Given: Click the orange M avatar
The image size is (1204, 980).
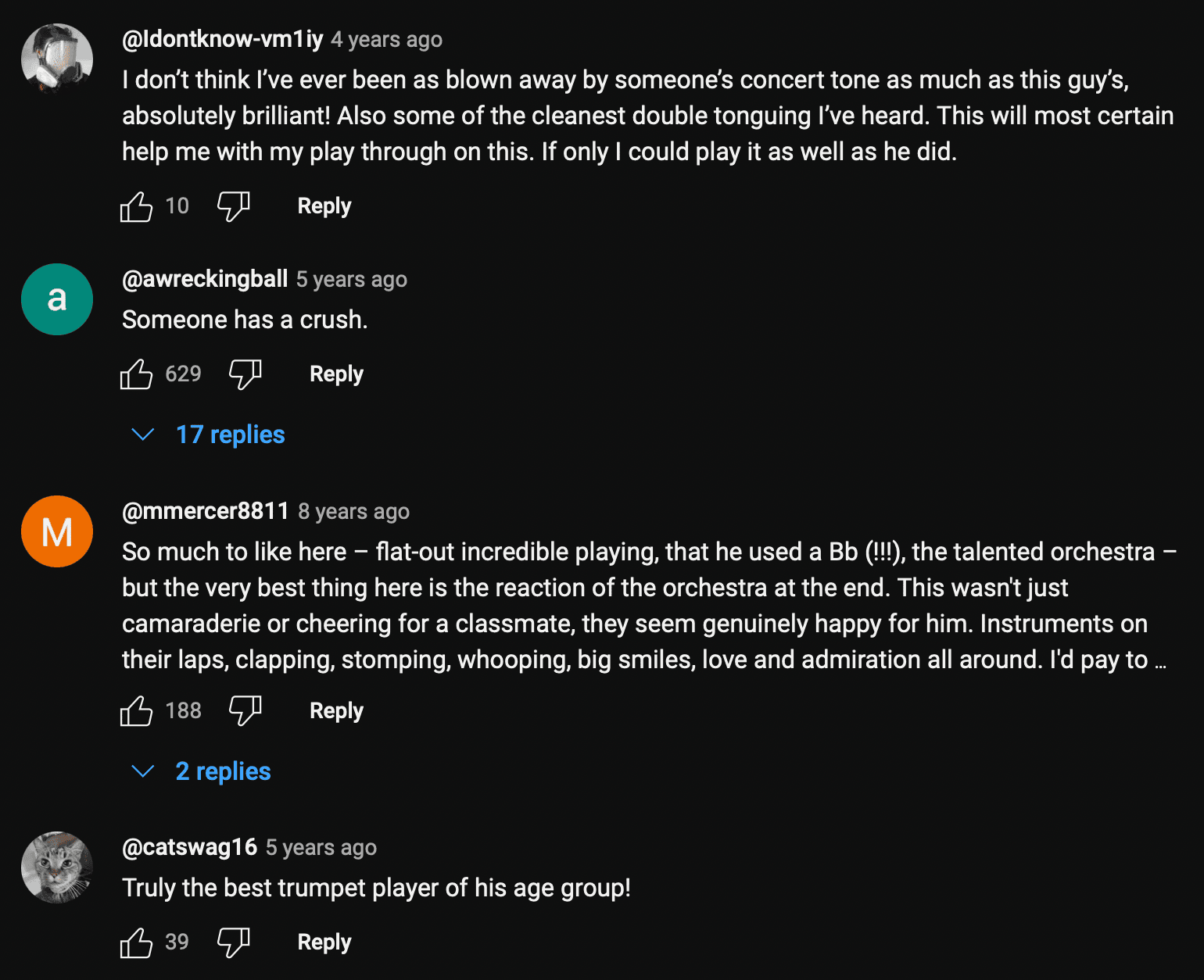Looking at the screenshot, I should click(x=57, y=531).
